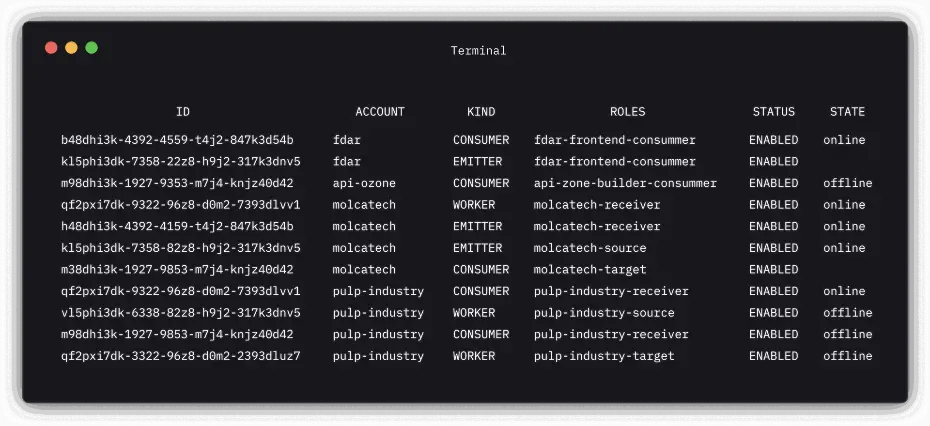Click the pulp-industry-source role entry
The width and height of the screenshot is (930, 426).
(x=604, y=313)
